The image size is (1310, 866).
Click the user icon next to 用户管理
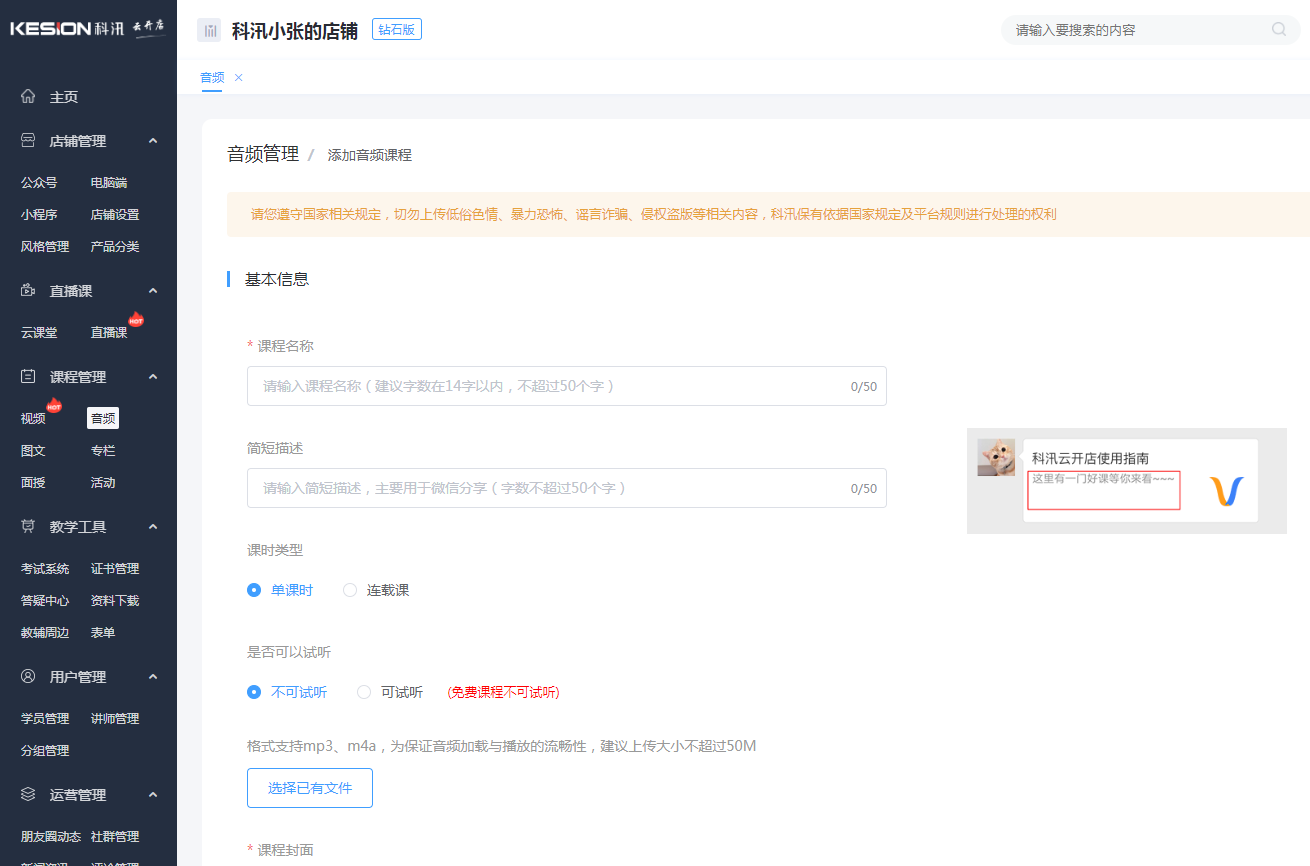[x=27, y=676]
